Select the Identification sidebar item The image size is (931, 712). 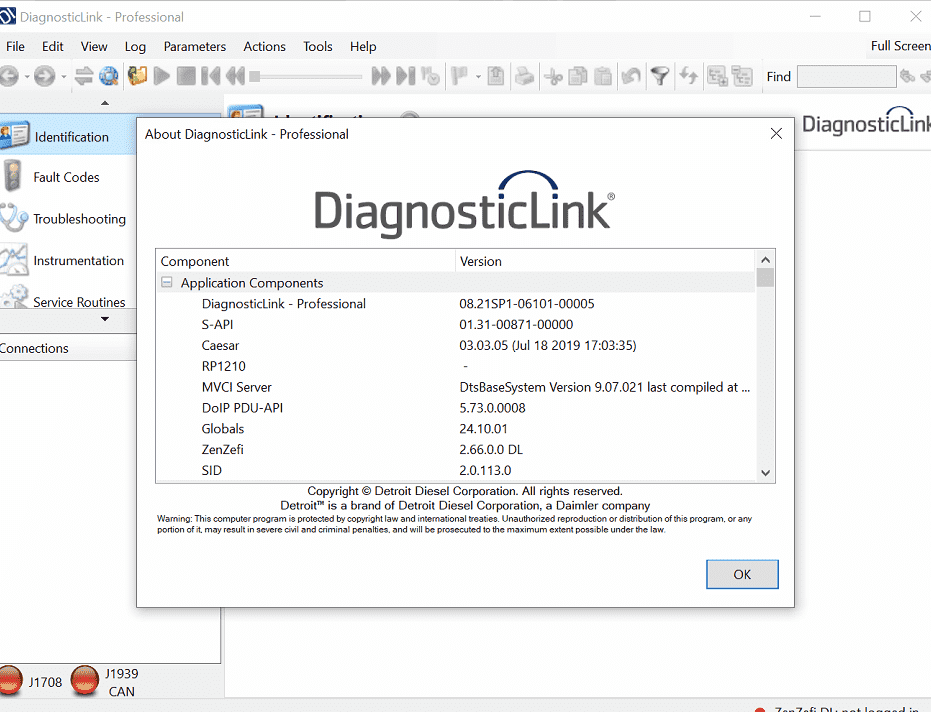tap(68, 136)
